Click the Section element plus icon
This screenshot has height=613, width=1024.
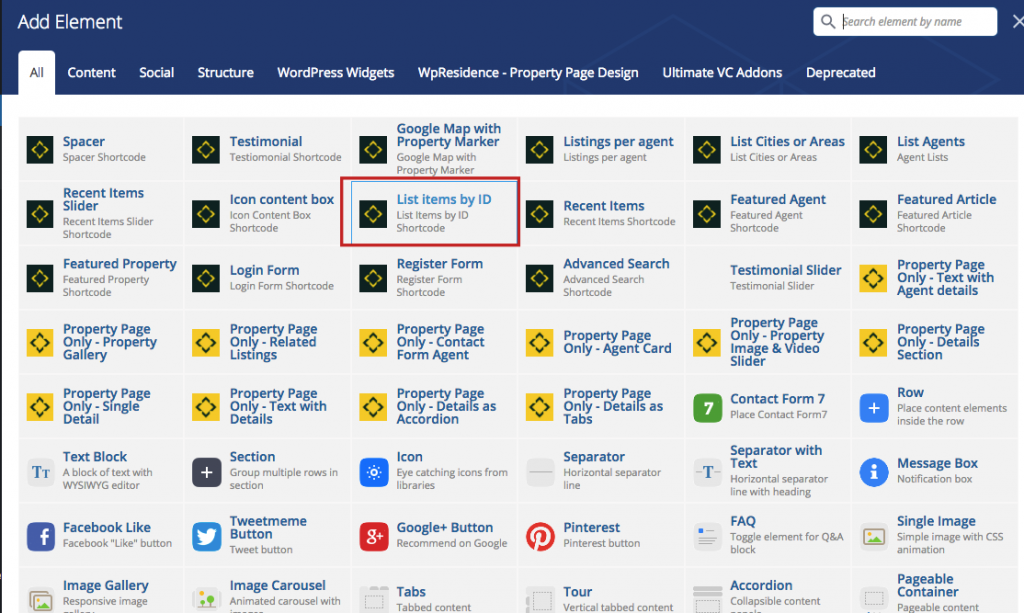point(207,471)
